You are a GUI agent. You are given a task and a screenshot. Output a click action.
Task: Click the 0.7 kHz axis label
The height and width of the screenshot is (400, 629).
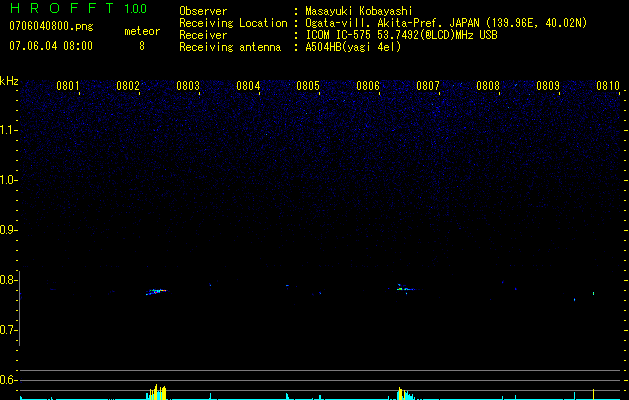[8, 330]
